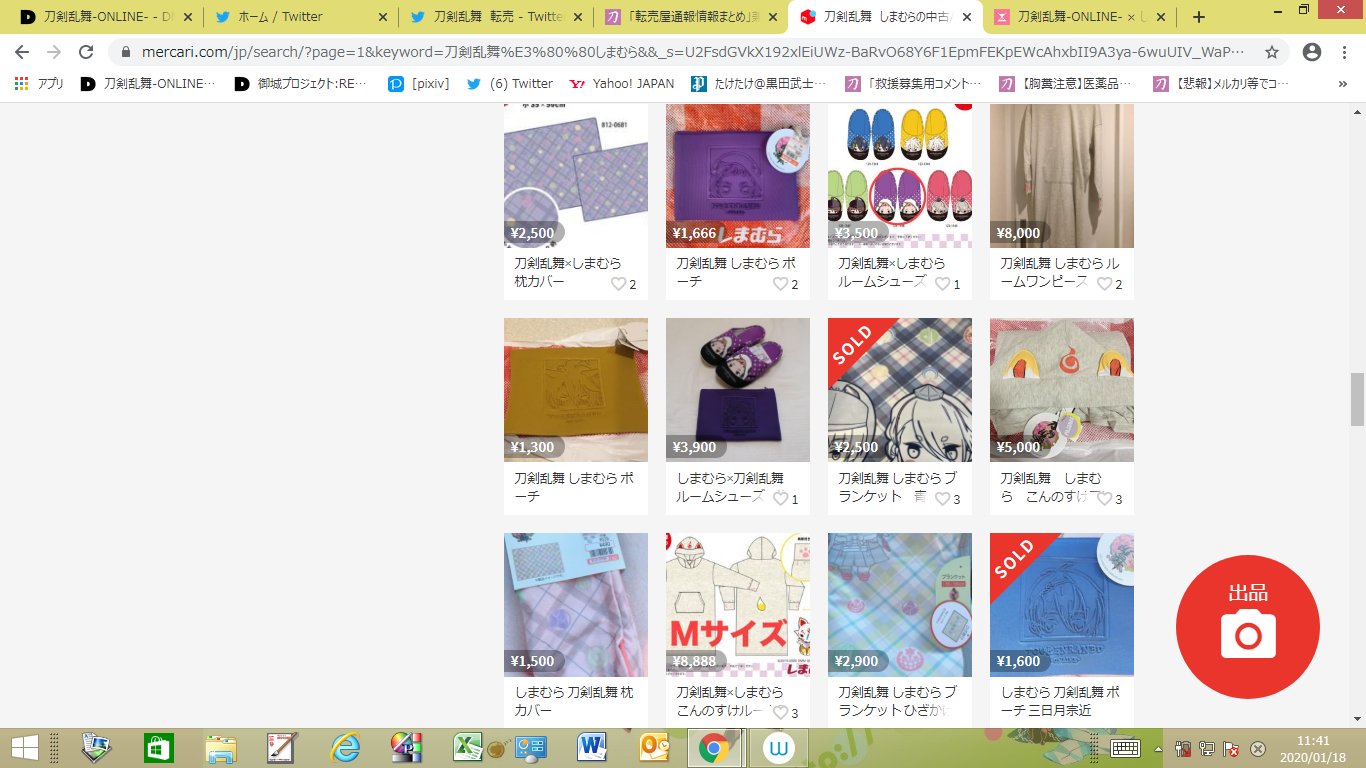Switch to Chrome in the taskbar
This screenshot has width=1366, height=768.
(713, 748)
